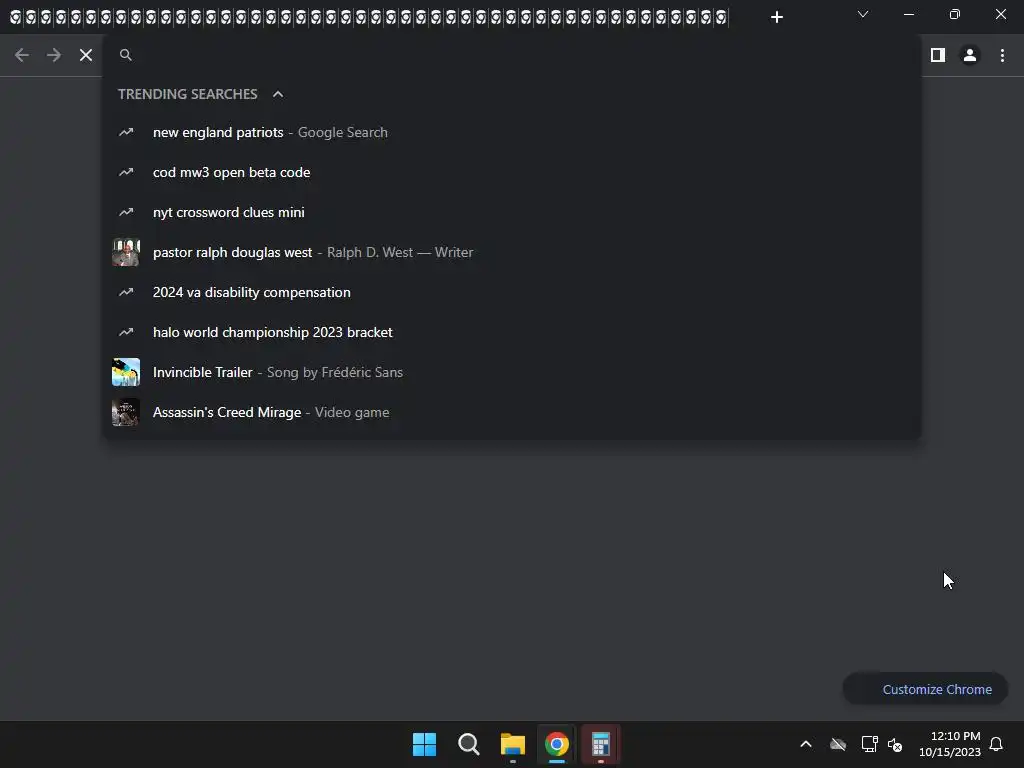Open the notifications bell
Image resolution: width=1024 pixels, height=768 pixels.
[x=996, y=744]
